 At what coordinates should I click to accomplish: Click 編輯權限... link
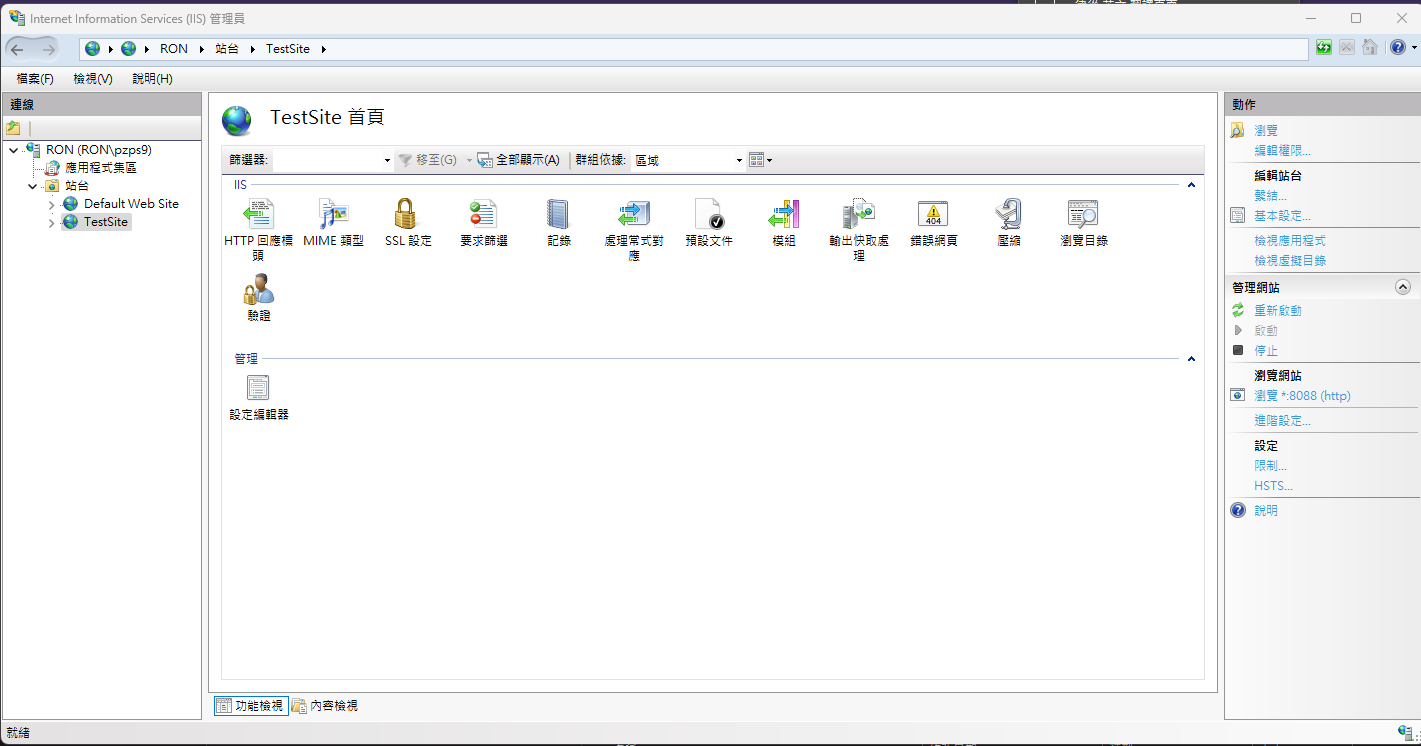(1283, 150)
